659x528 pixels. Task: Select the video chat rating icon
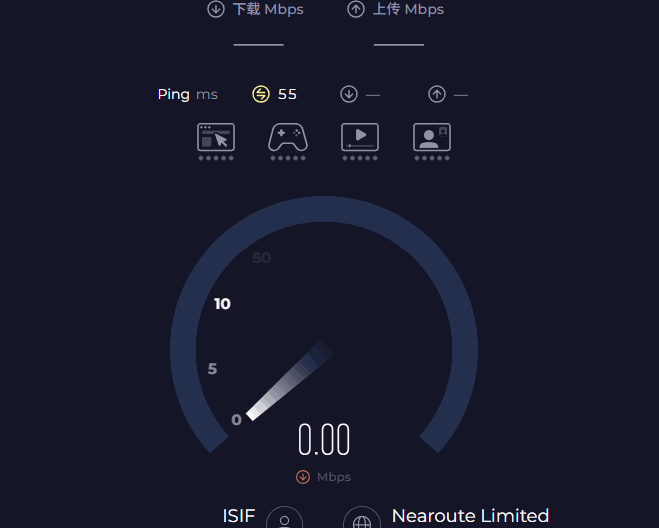coord(432,137)
